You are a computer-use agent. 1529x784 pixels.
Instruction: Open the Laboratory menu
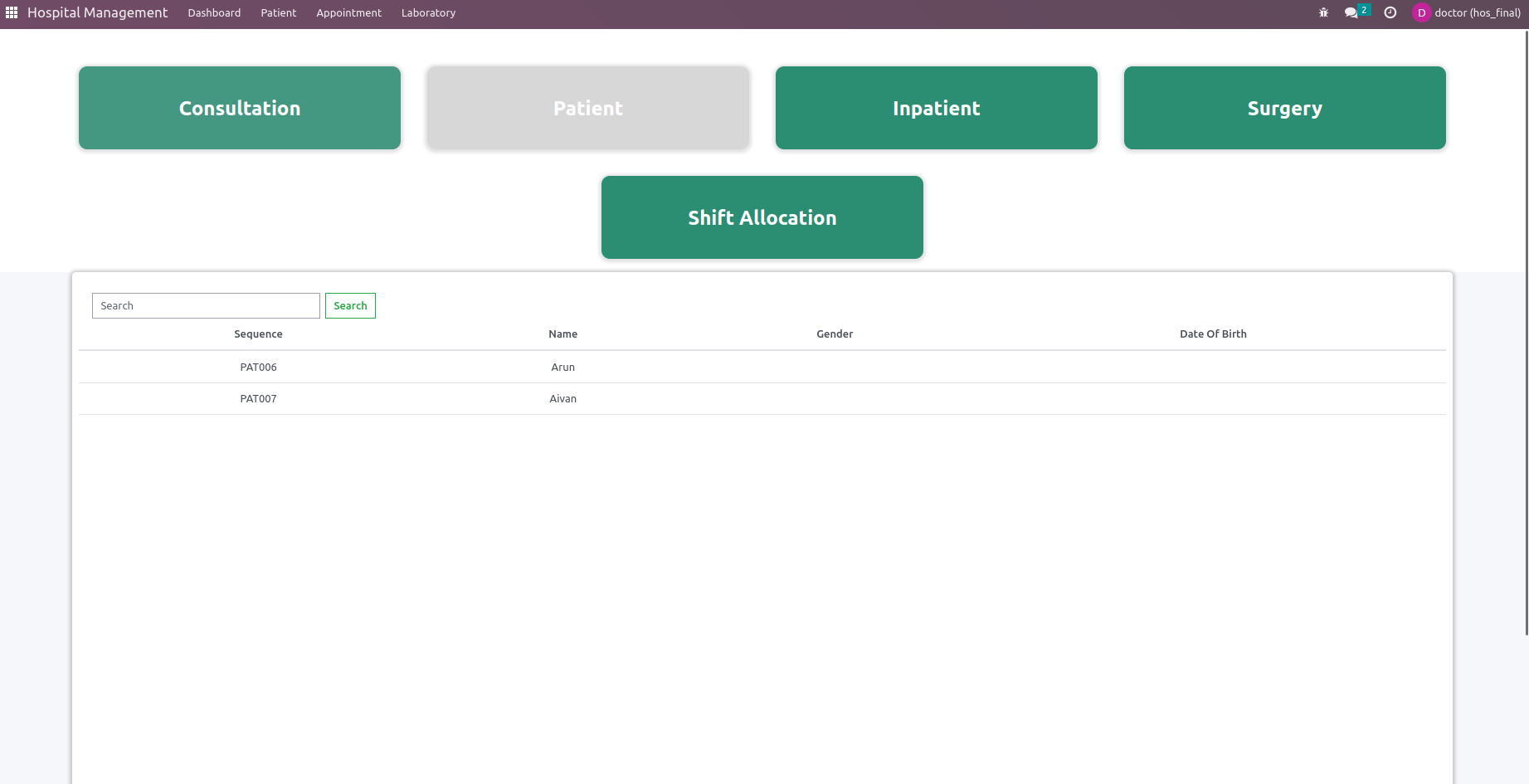pyautogui.click(x=428, y=12)
